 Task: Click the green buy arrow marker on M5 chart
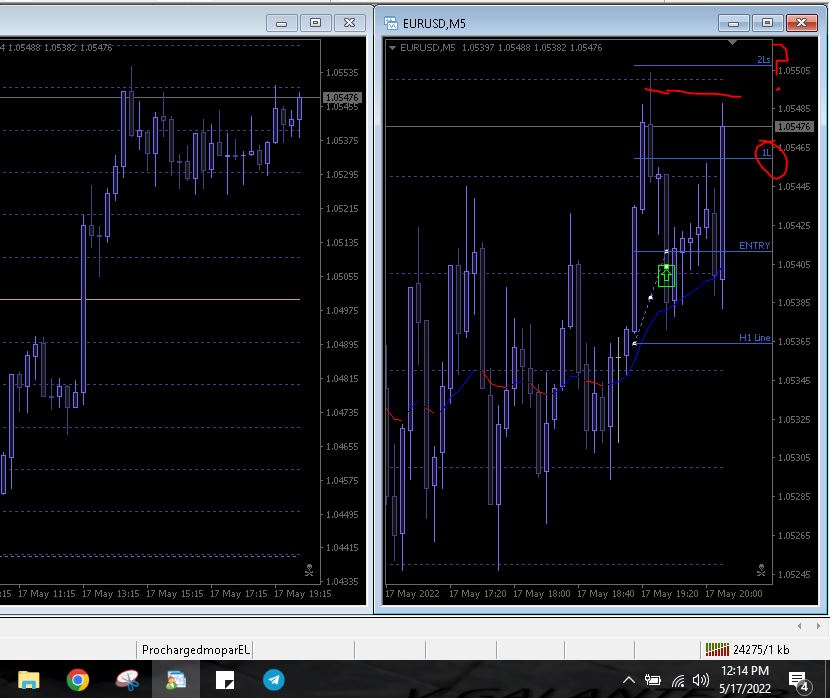tap(666, 276)
